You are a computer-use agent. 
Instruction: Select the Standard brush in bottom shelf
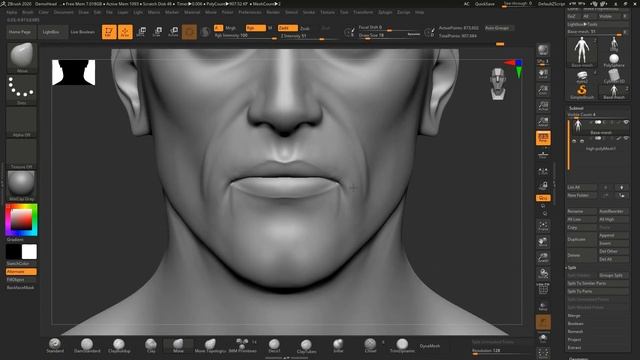click(55, 345)
